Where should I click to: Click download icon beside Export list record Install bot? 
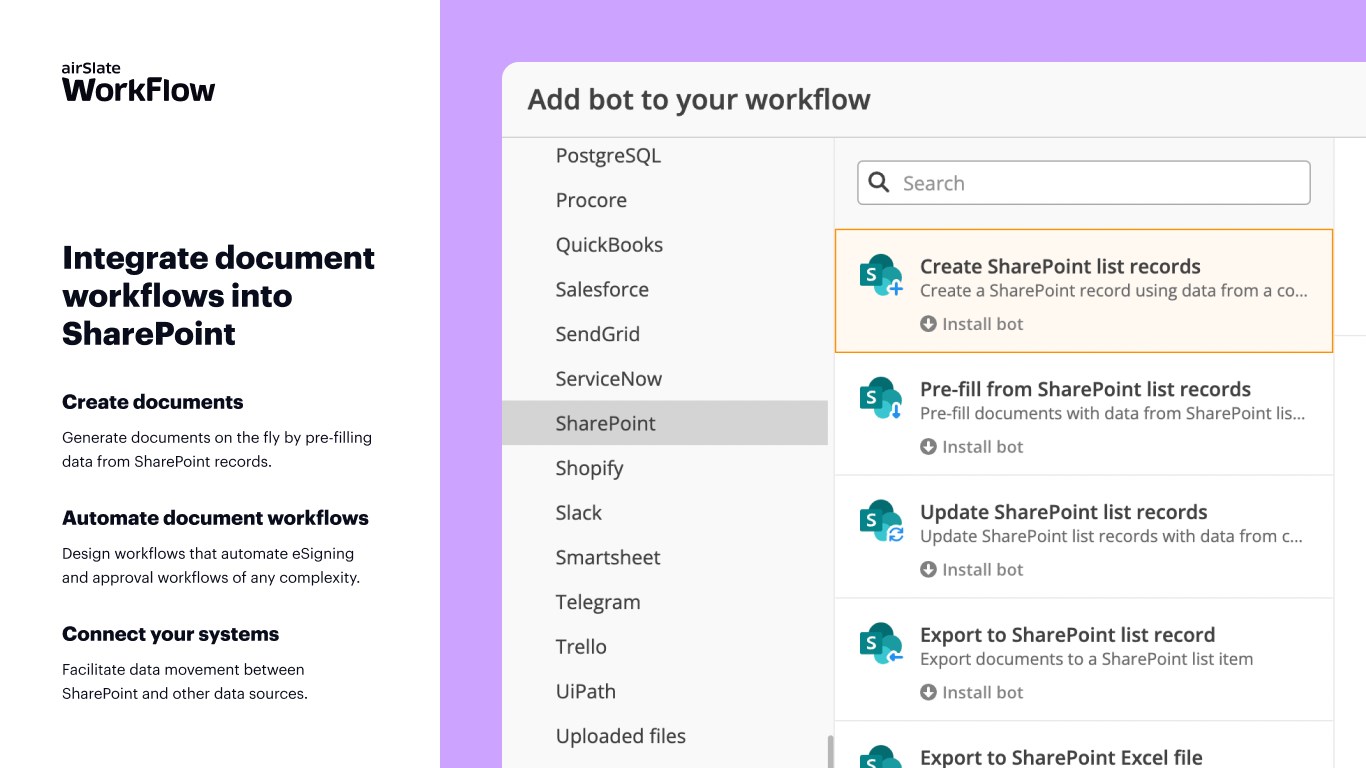pyautogui.click(x=928, y=693)
